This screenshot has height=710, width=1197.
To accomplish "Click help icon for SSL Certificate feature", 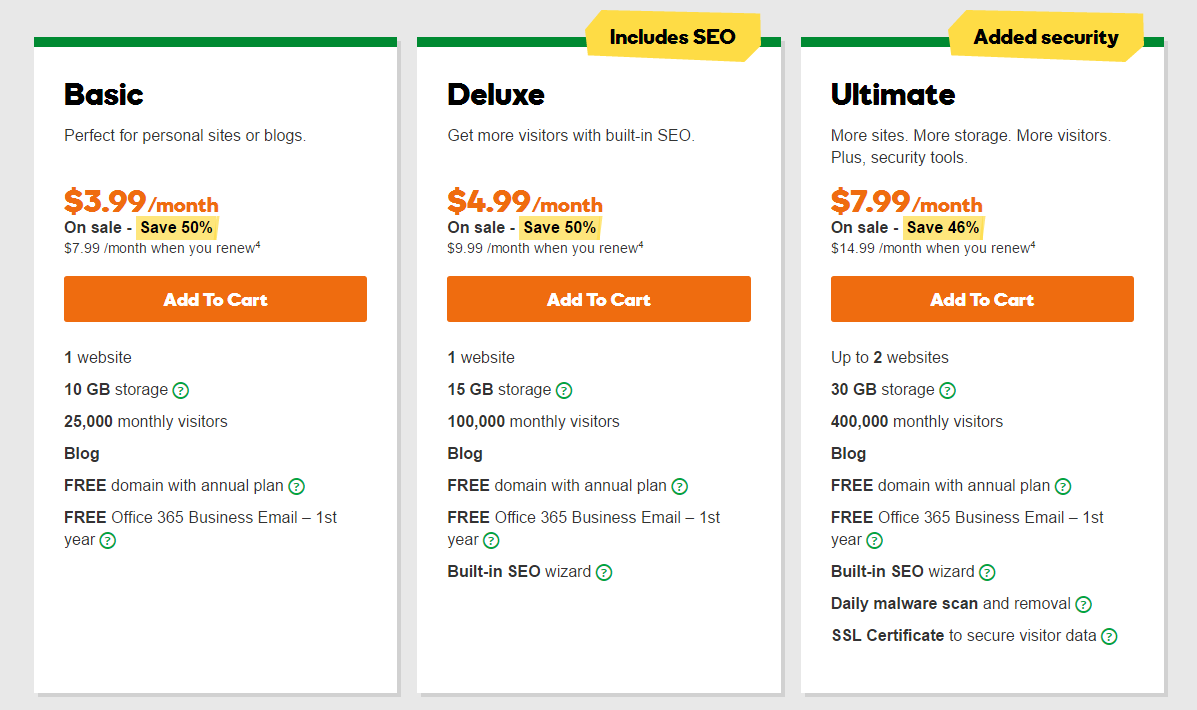I will tap(1109, 636).
